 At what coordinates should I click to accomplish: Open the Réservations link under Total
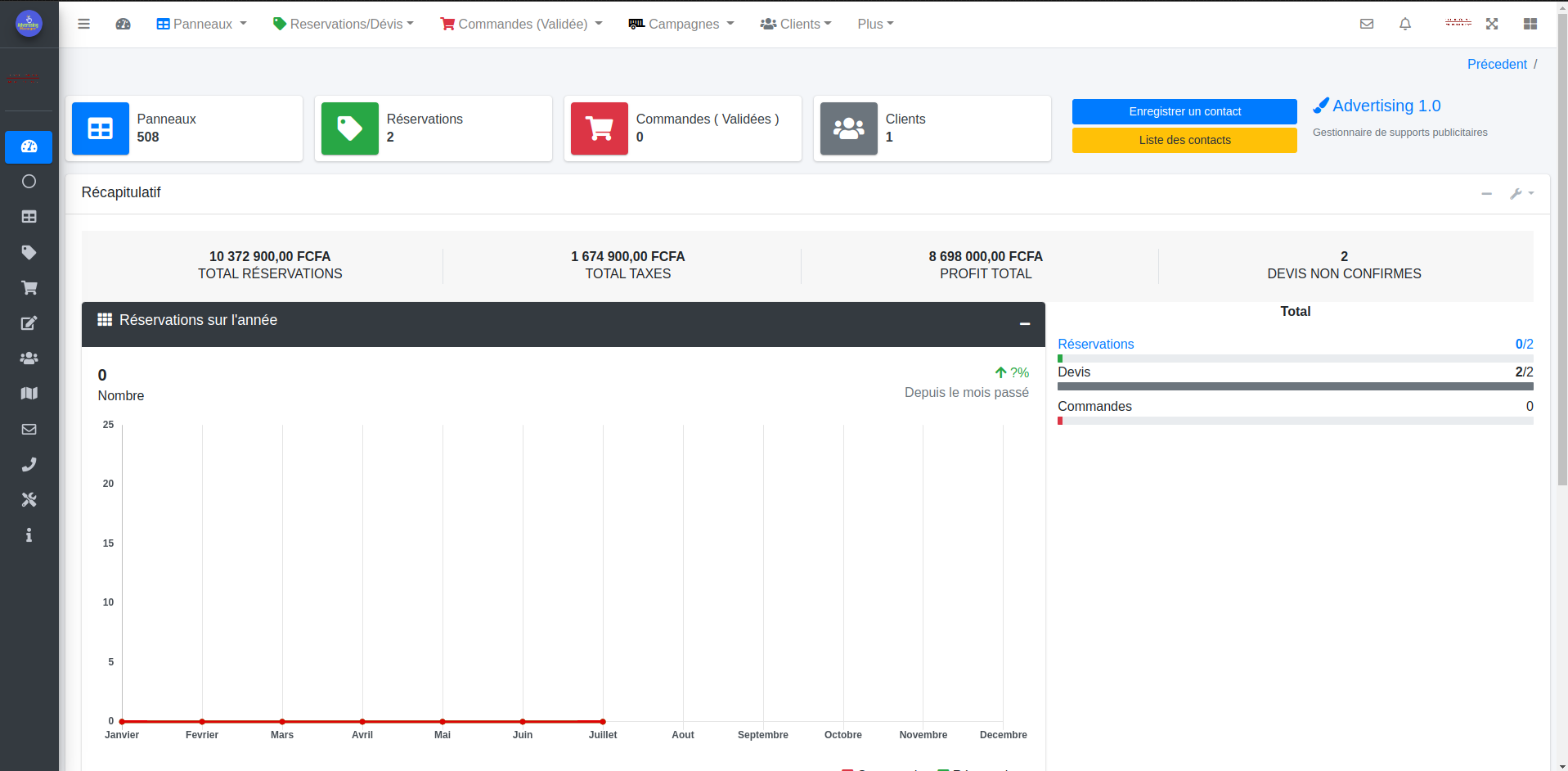[x=1095, y=344]
